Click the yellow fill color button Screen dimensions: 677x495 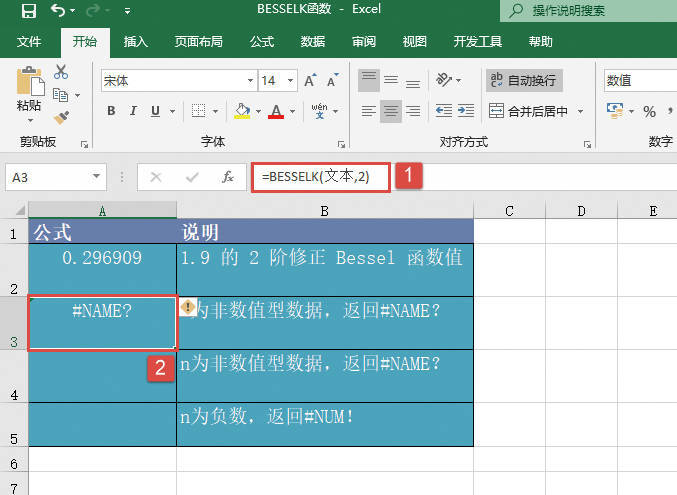click(x=241, y=111)
